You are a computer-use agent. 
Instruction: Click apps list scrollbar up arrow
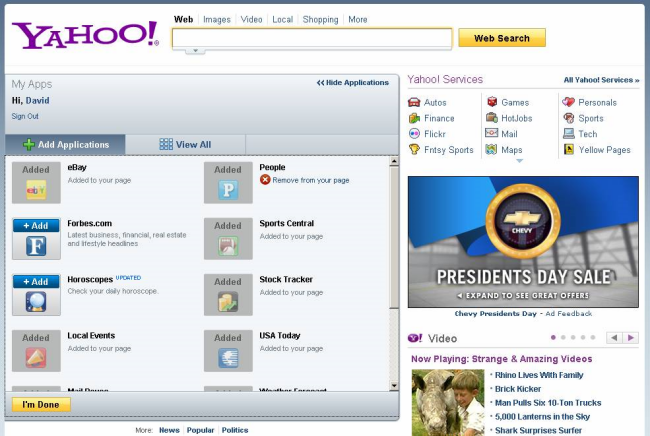coord(394,162)
